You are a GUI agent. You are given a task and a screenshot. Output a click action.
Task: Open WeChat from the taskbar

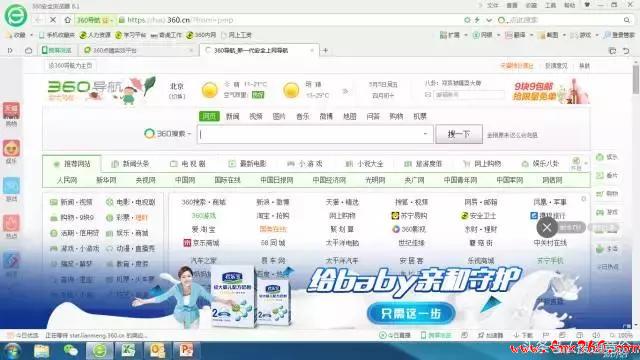(71, 351)
